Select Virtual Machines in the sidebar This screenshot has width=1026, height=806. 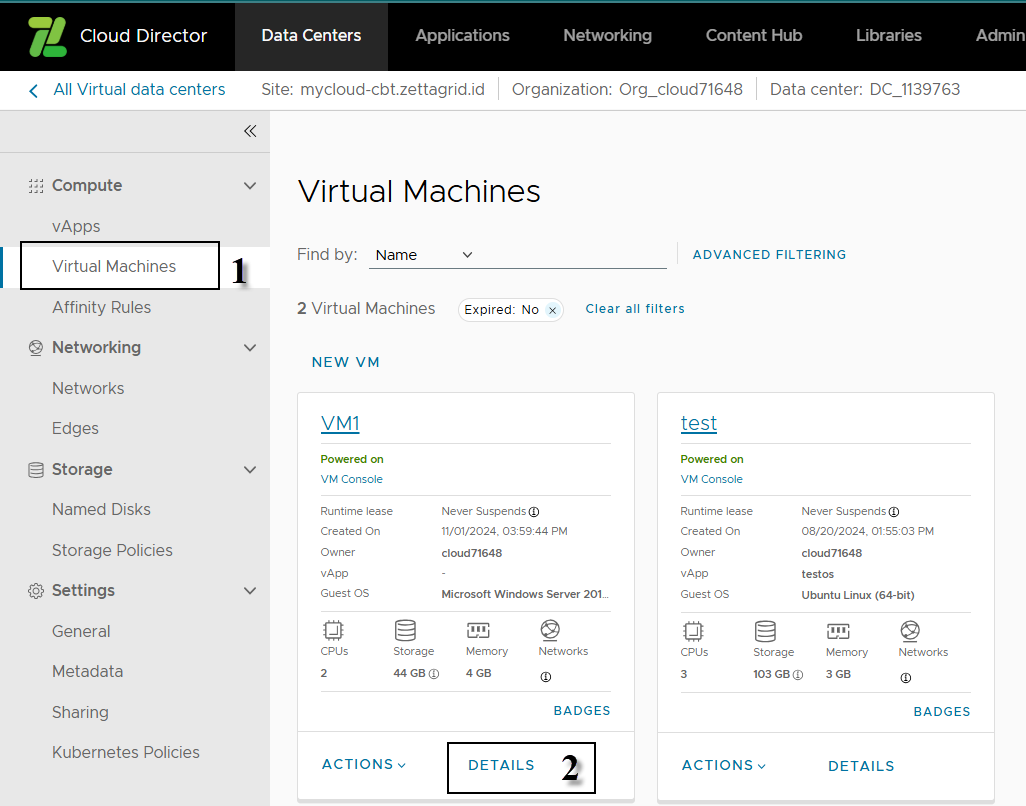(x=114, y=266)
